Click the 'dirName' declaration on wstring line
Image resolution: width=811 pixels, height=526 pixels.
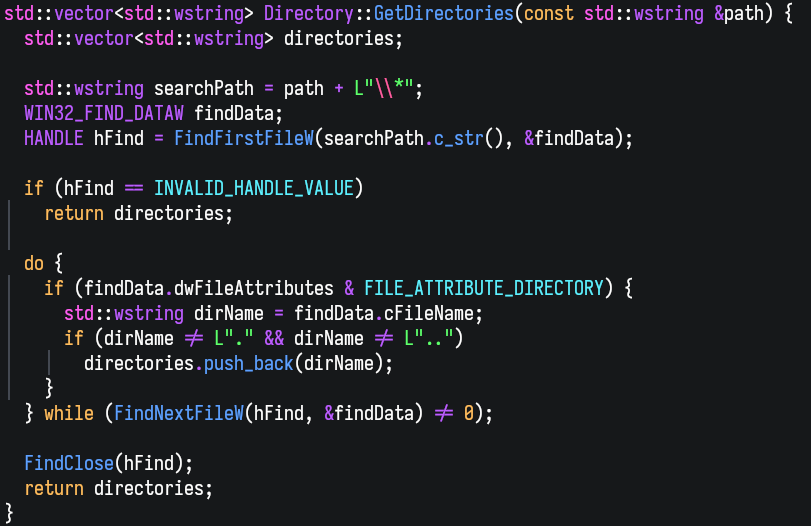tap(229, 313)
